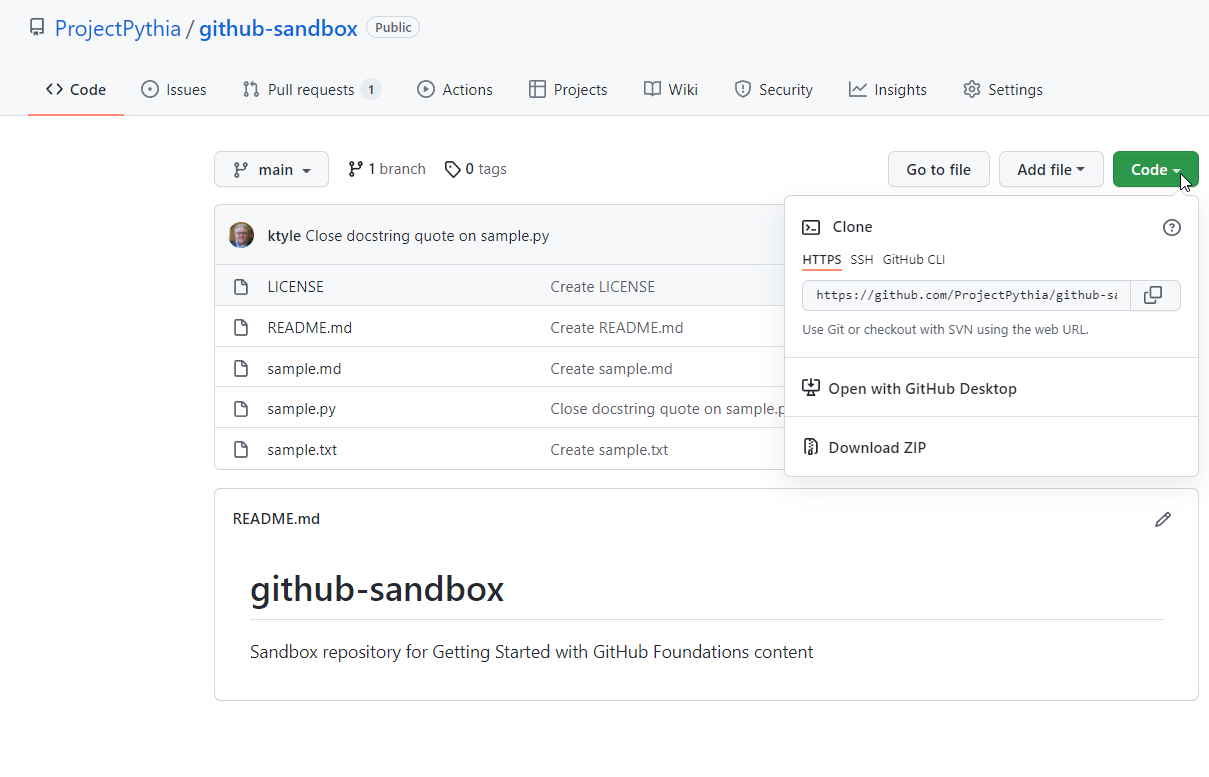
Task: Click the tag icon next to 0 tags
Action: coord(452,168)
